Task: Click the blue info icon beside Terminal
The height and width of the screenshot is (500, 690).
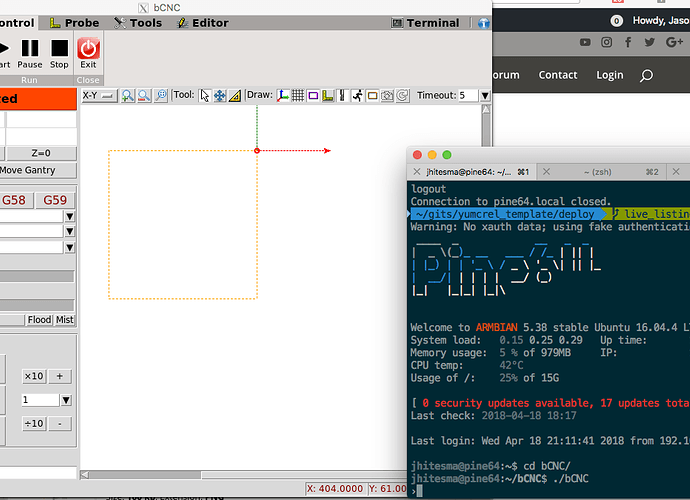Action: pos(484,23)
